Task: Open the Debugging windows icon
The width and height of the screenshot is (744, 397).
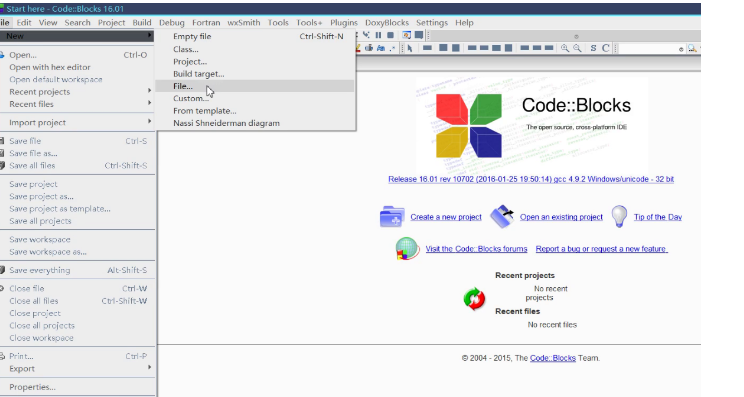Action: 406,35
